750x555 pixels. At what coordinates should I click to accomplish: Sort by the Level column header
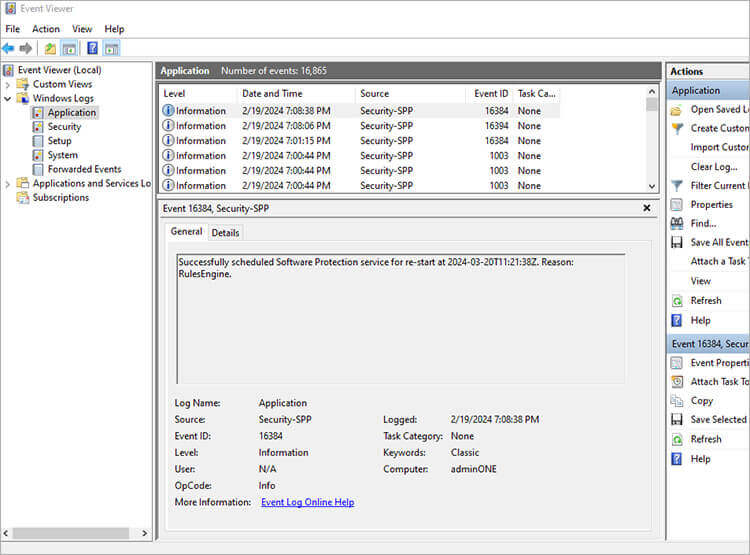click(199, 94)
